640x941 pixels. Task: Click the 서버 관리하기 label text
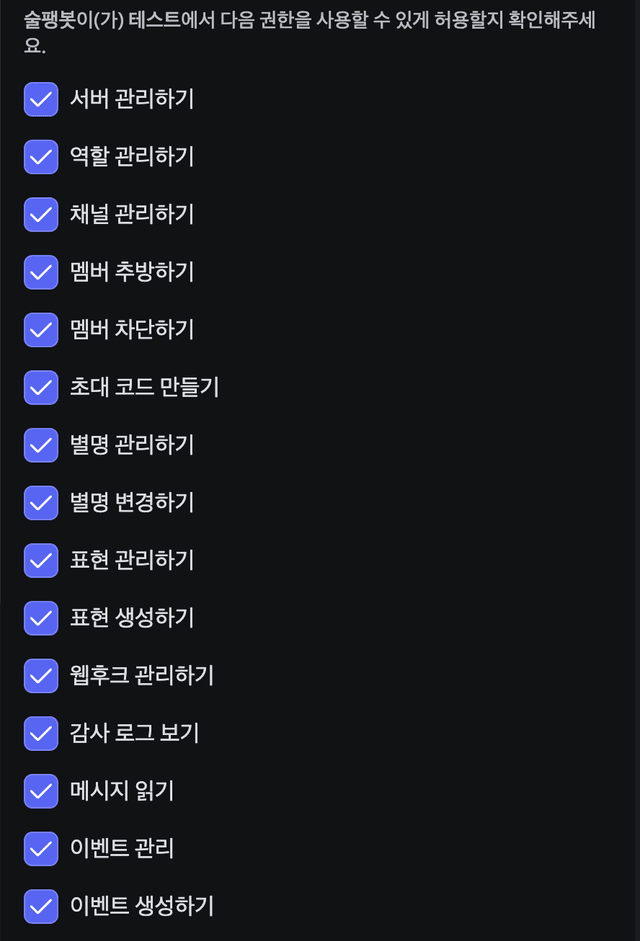click(132, 99)
